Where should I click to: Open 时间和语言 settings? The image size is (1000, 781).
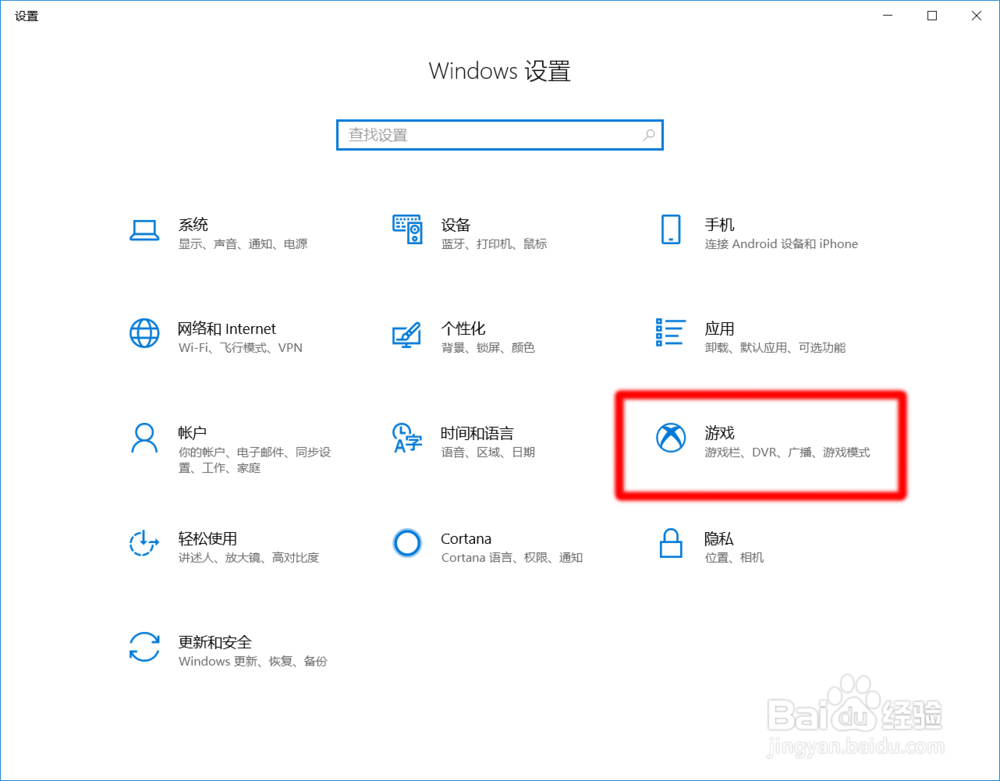(x=477, y=434)
